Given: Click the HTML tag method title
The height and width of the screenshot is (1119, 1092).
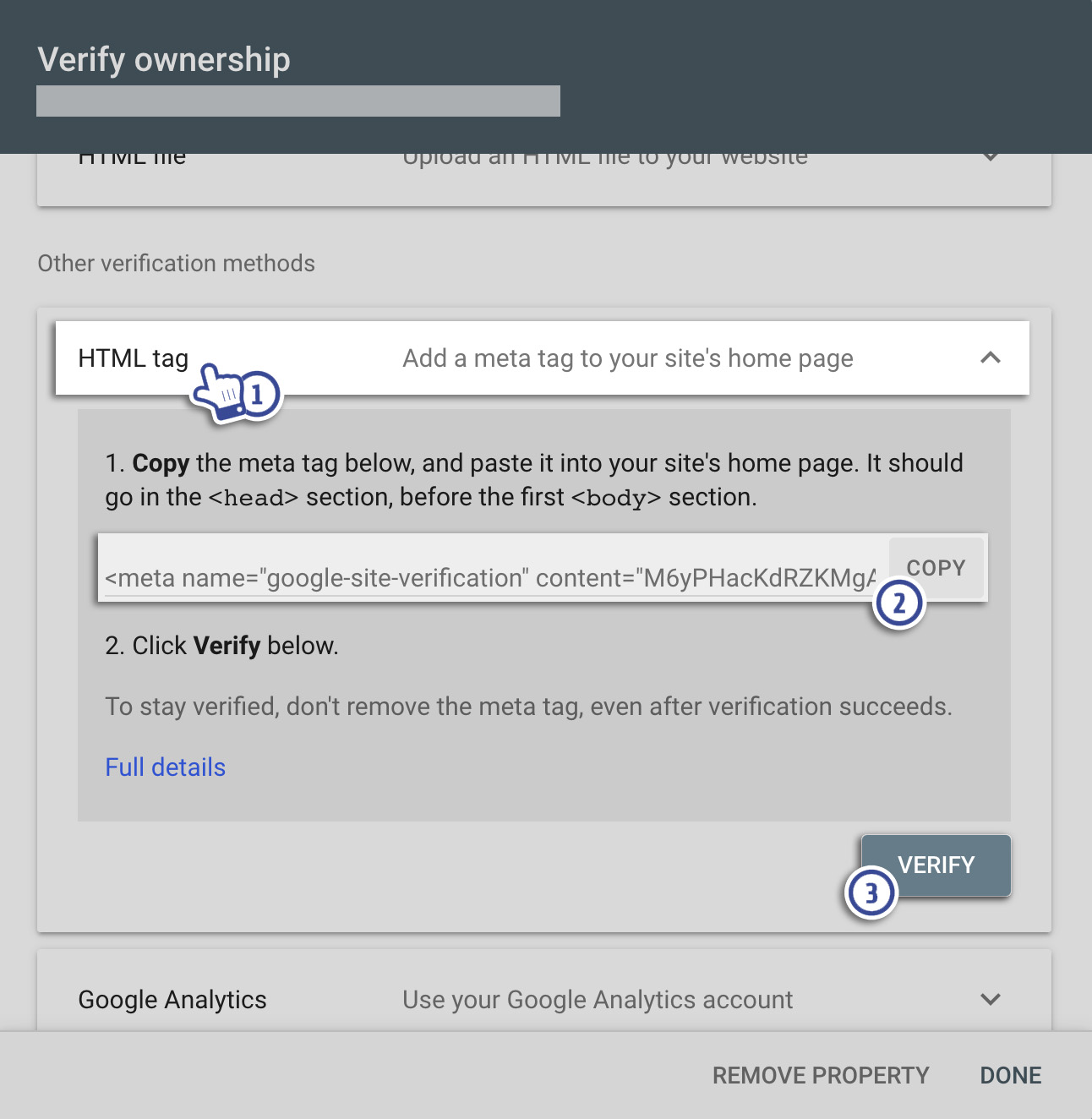Looking at the screenshot, I should click(x=133, y=358).
